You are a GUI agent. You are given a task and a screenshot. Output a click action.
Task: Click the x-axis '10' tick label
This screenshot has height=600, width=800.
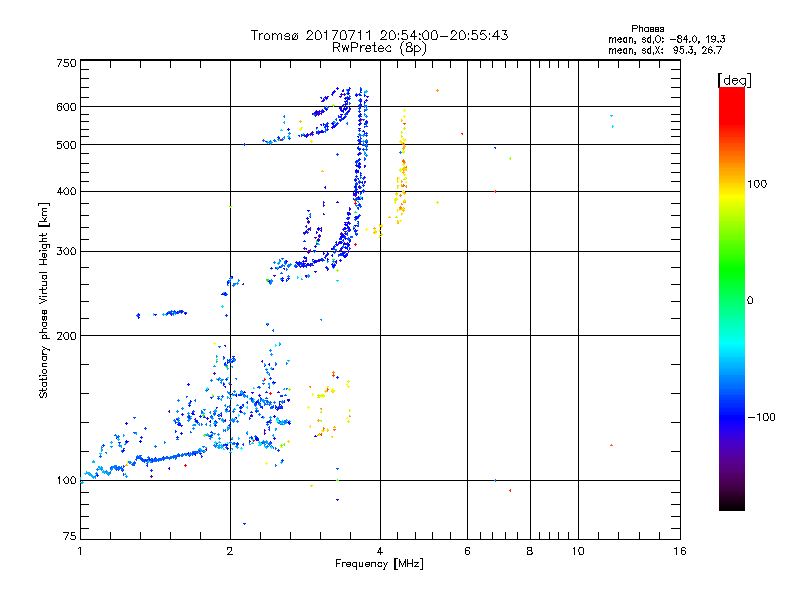coord(578,551)
